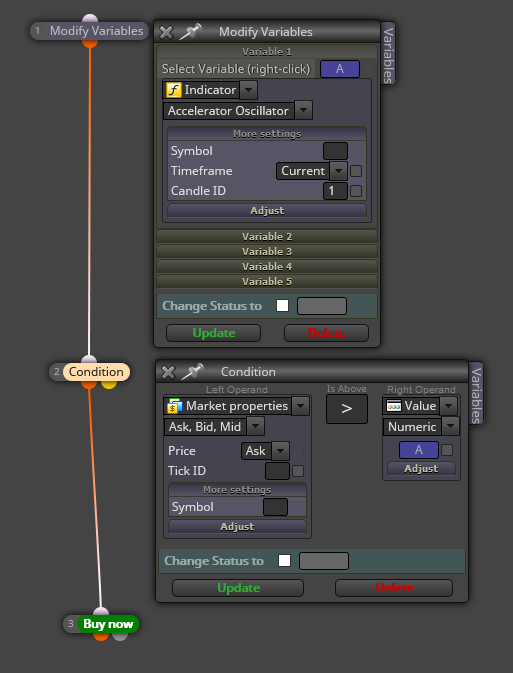Click Adjust in Modify Variables panel

(267, 210)
